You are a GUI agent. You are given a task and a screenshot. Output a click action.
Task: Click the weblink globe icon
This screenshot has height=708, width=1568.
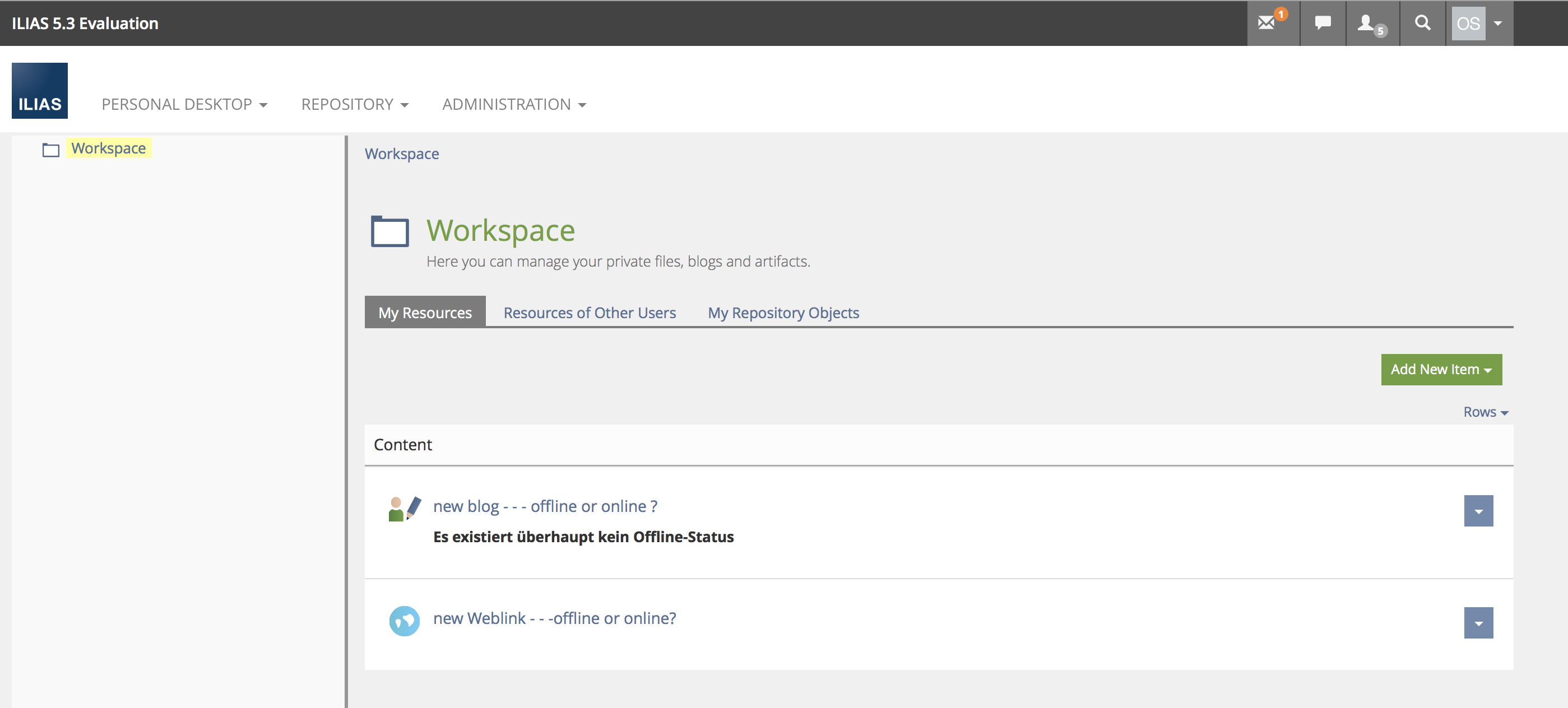click(404, 621)
